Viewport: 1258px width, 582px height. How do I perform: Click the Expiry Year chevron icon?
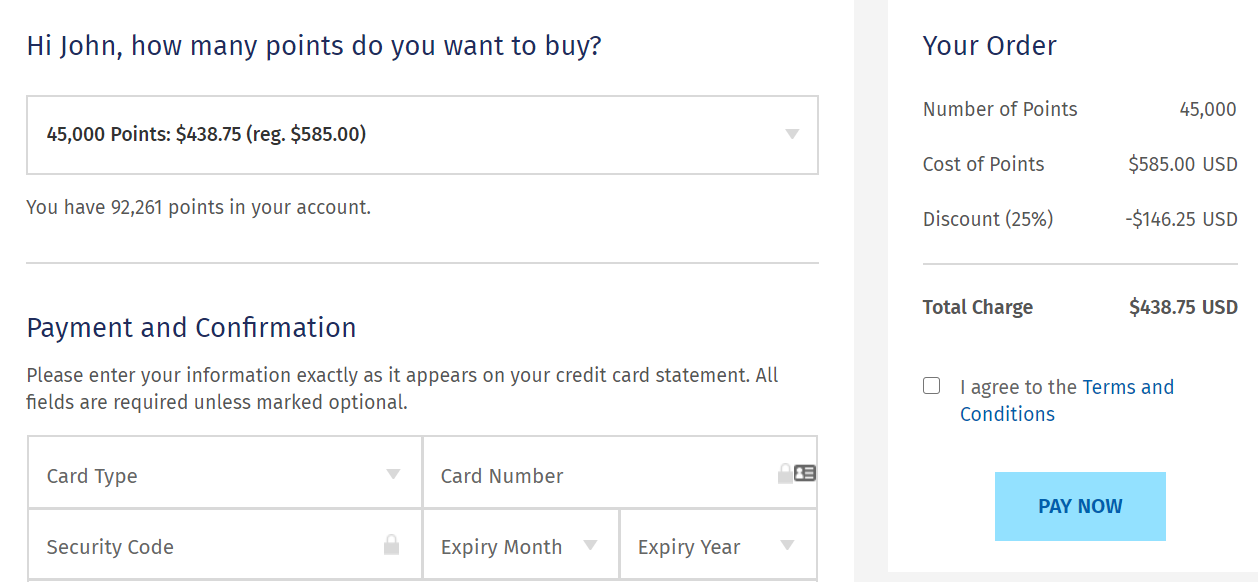pyautogui.click(x=787, y=543)
